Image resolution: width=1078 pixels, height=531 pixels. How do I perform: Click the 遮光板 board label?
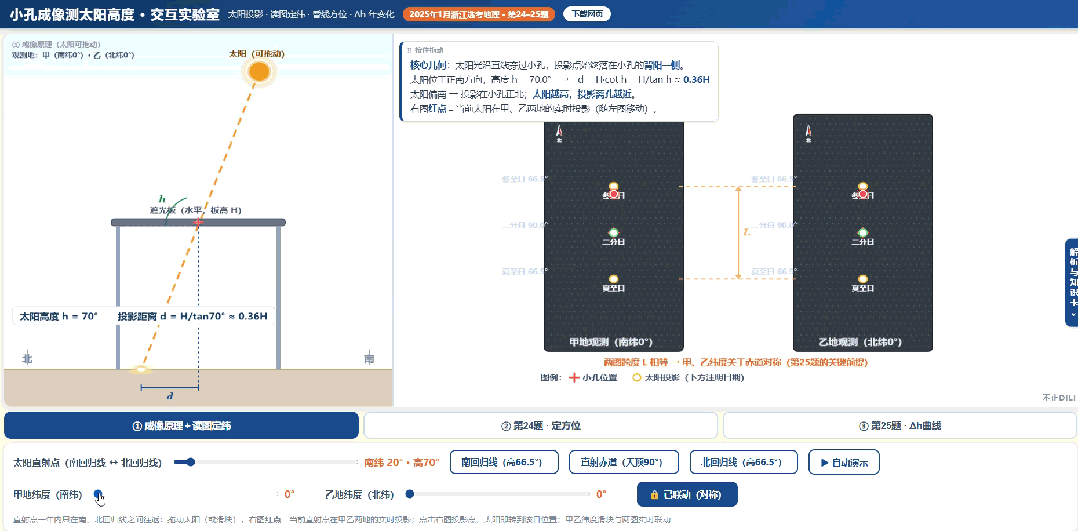(196, 210)
